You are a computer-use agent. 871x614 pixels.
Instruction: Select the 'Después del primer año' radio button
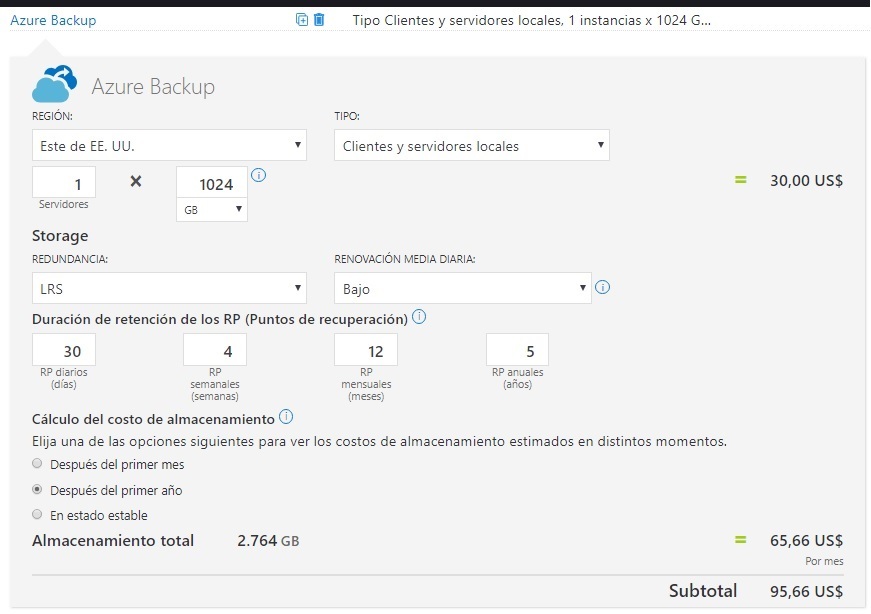[x=37, y=490]
